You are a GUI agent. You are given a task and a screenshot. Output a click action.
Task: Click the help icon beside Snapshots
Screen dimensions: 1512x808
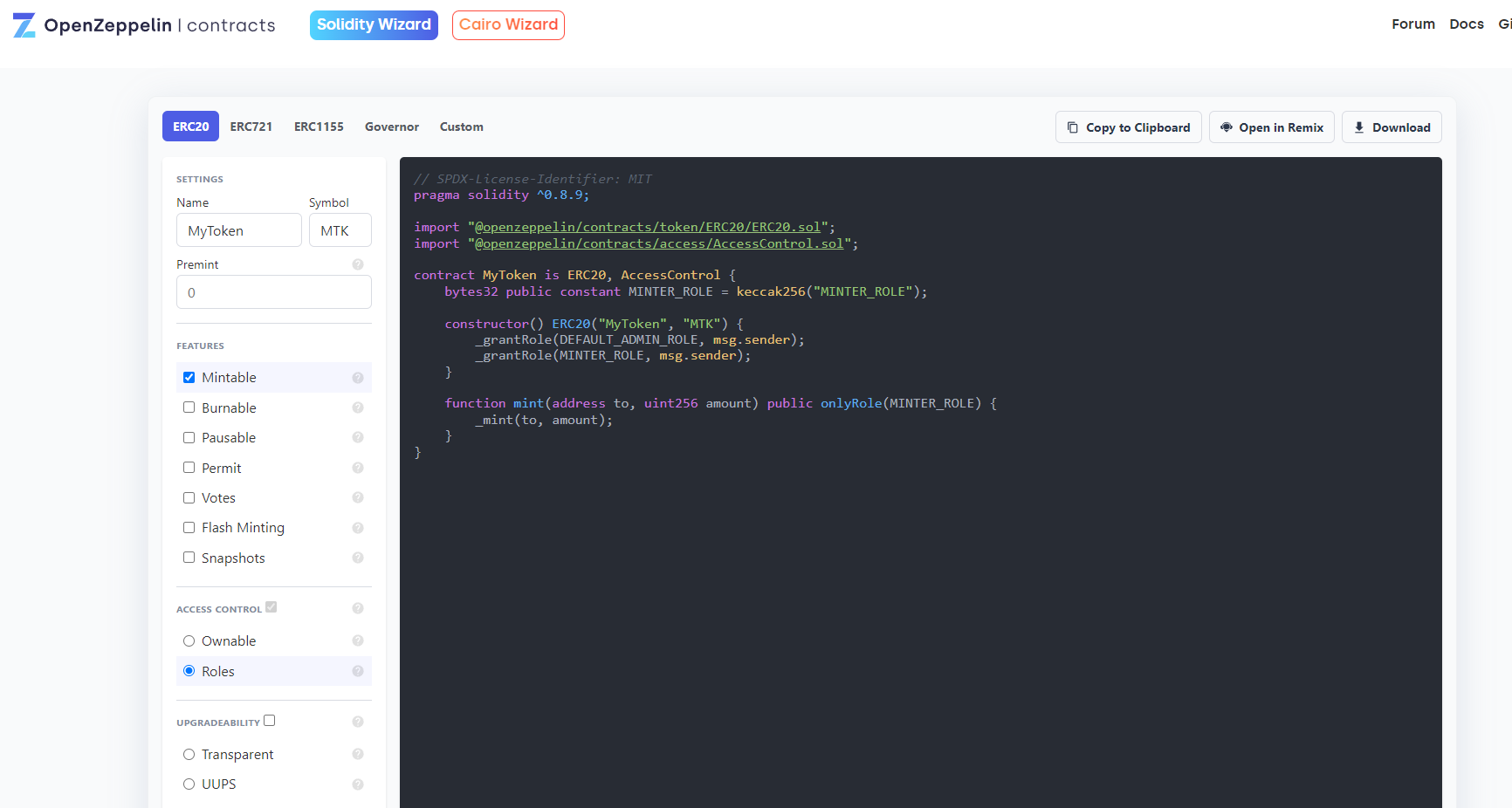(x=357, y=558)
